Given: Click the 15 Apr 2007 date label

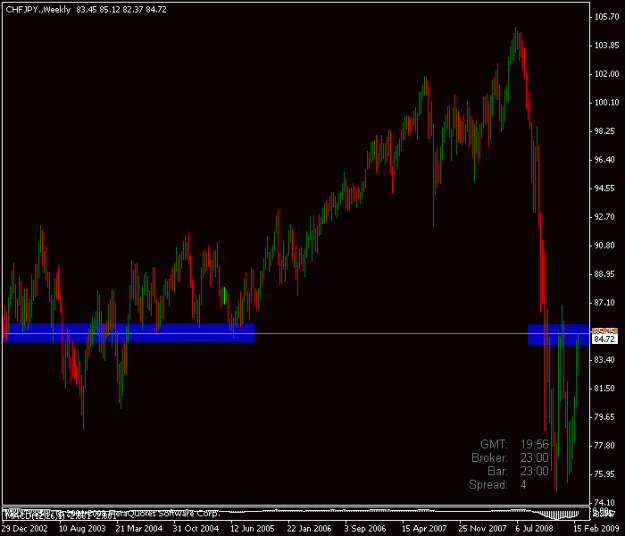Looking at the screenshot, I should point(424,529).
